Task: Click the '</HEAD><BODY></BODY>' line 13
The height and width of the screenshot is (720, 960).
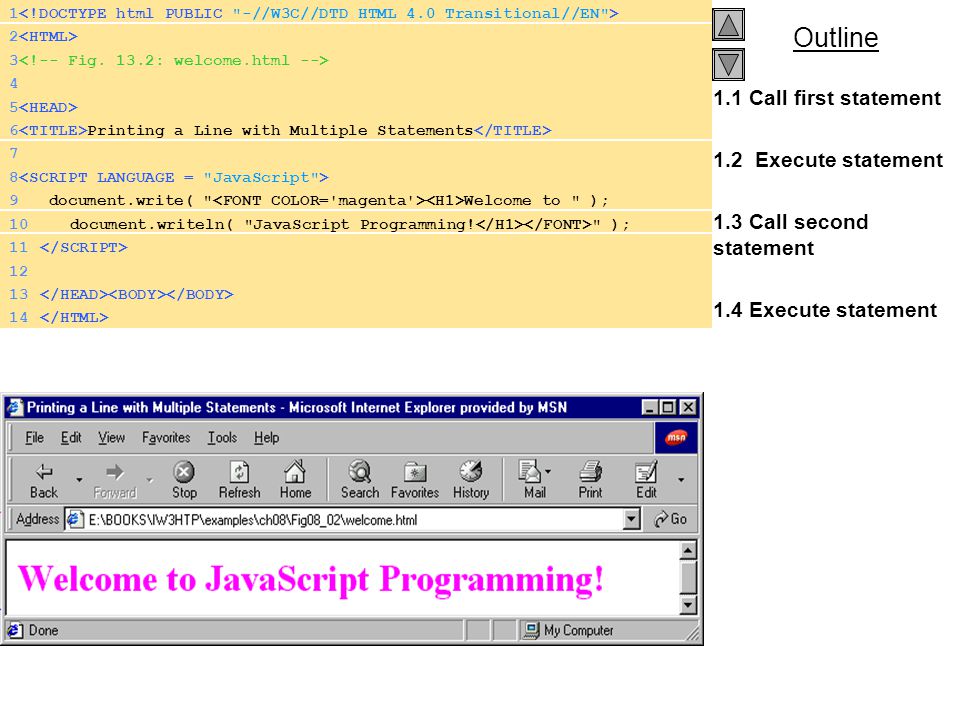Action: coord(137,294)
